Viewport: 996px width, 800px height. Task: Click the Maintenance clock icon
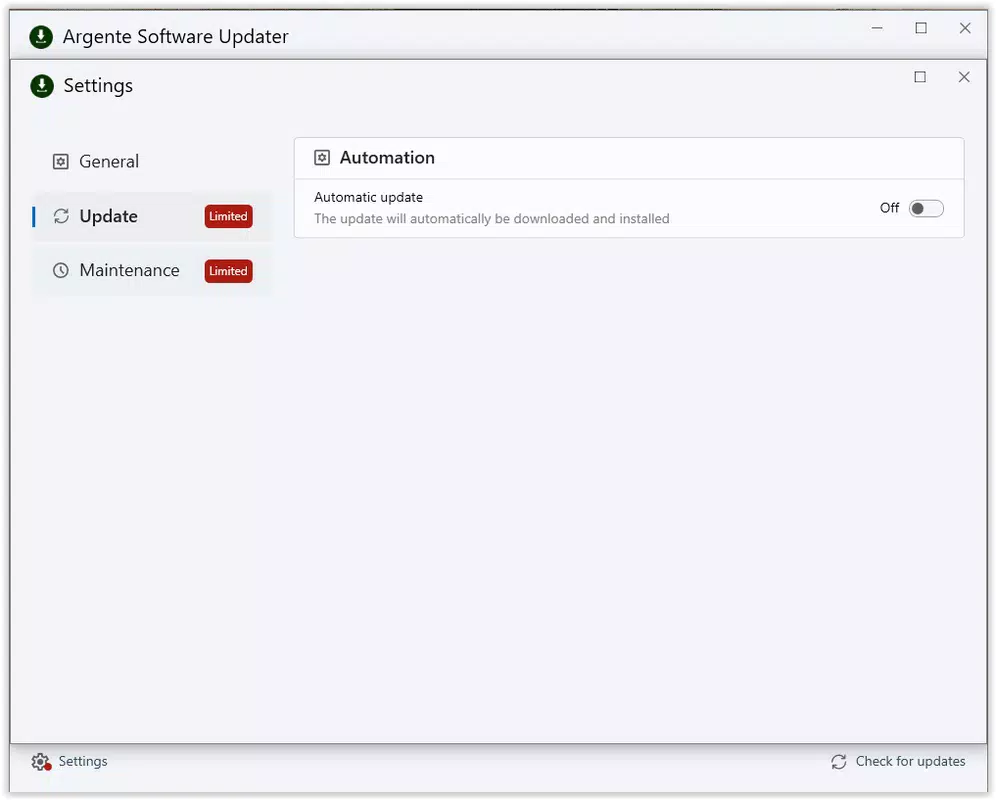click(x=60, y=271)
